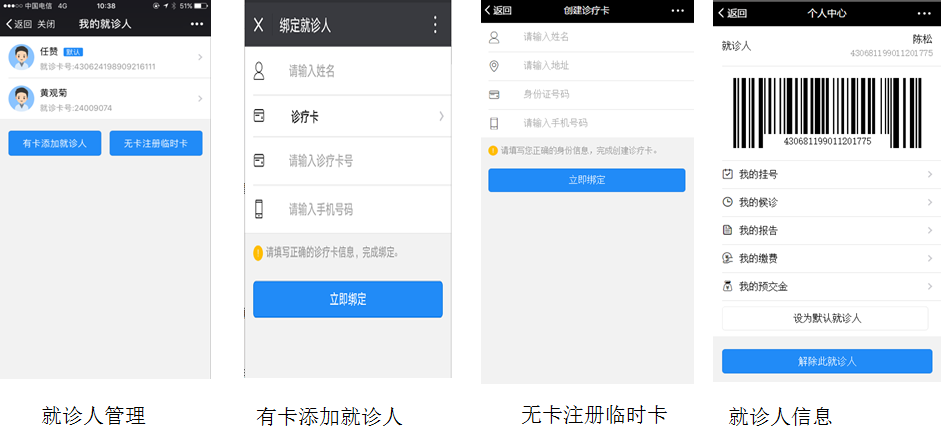Open patient 黄观菊 details chevron
Screen dimensions: 941x441
point(200,98)
